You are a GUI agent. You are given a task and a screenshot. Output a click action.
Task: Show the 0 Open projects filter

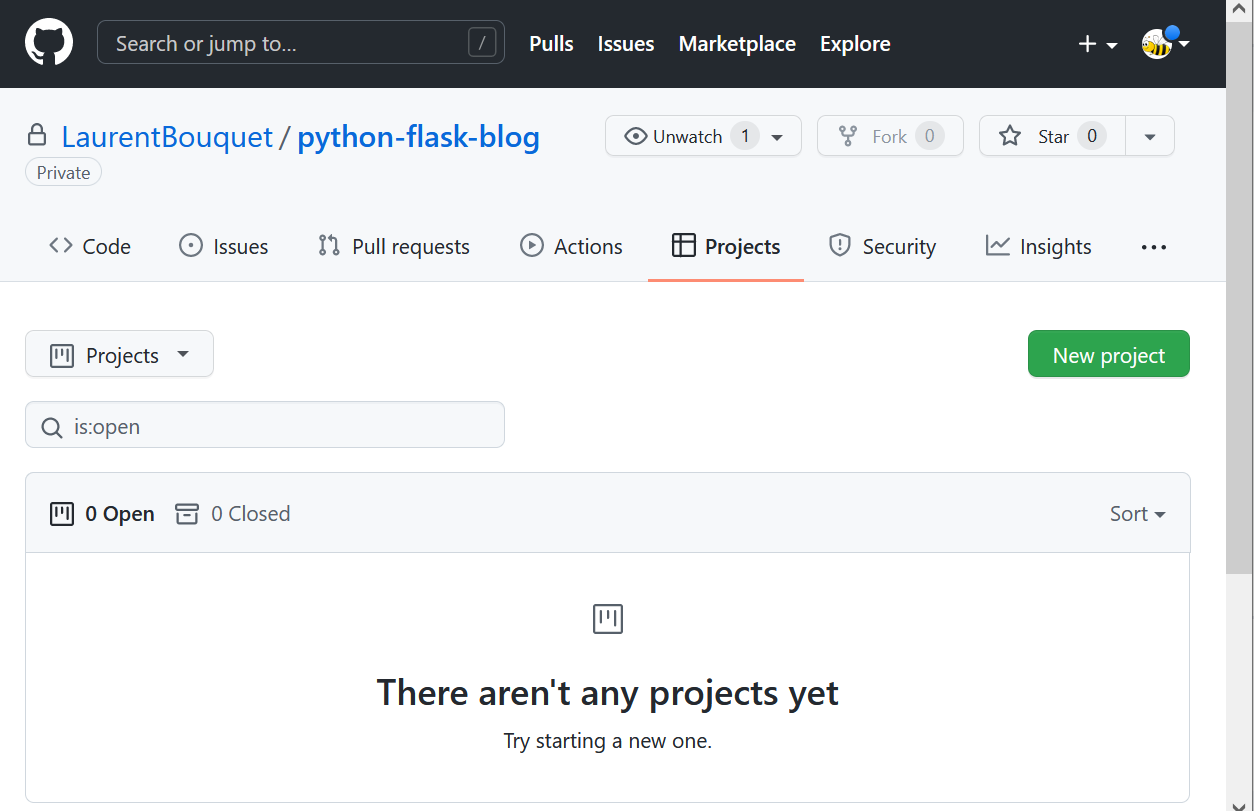tap(103, 514)
